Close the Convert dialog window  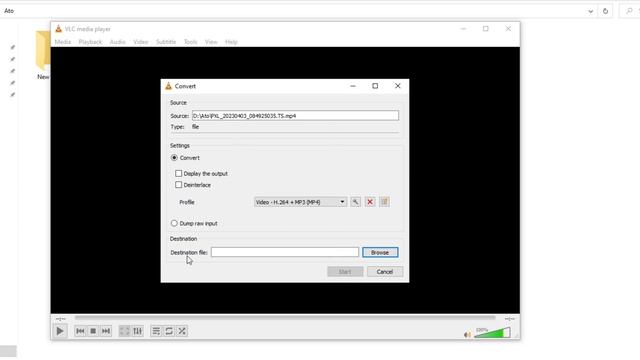pyautogui.click(x=398, y=86)
